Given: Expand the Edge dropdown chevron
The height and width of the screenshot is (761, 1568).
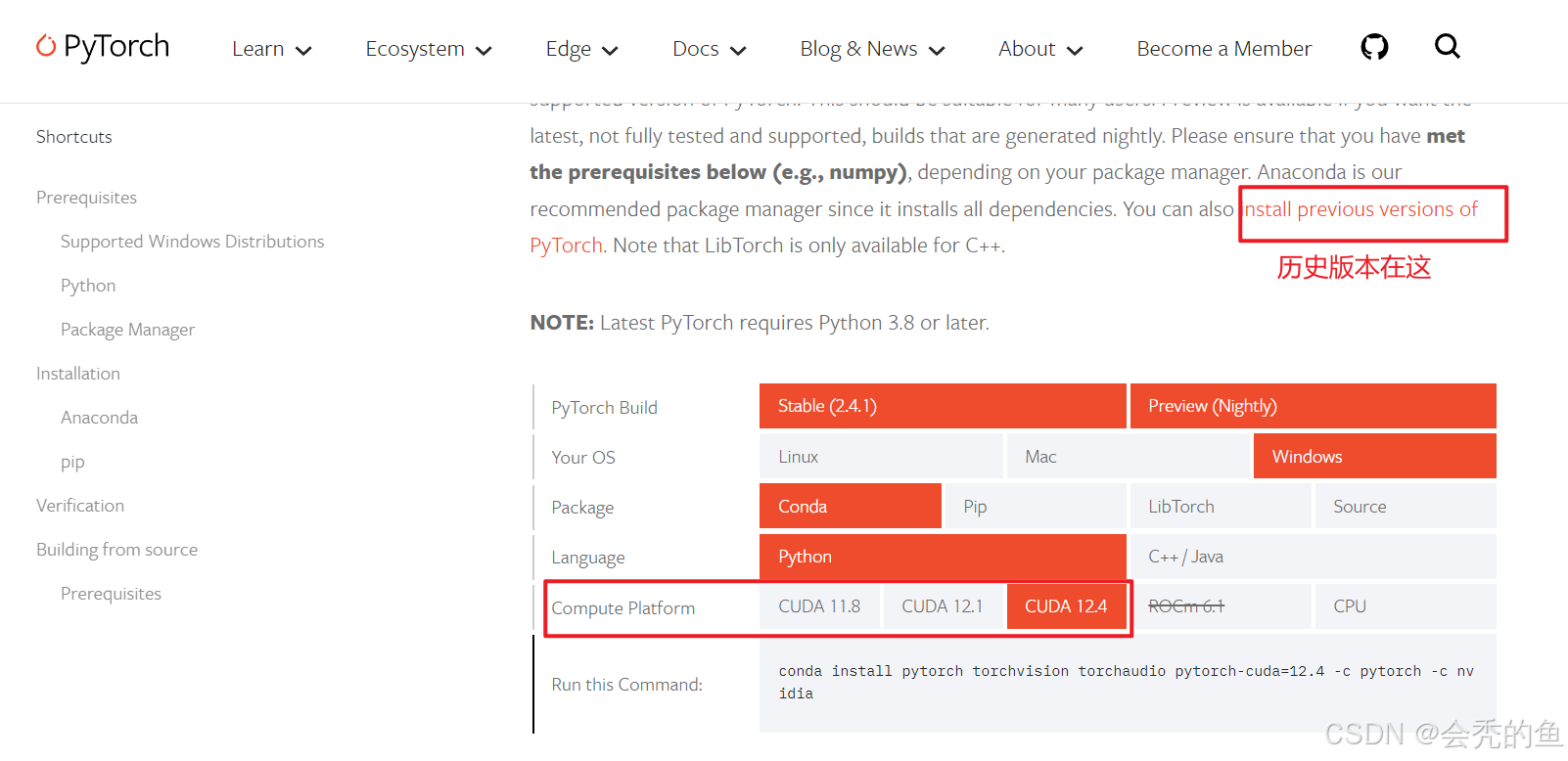Looking at the screenshot, I should [610, 51].
